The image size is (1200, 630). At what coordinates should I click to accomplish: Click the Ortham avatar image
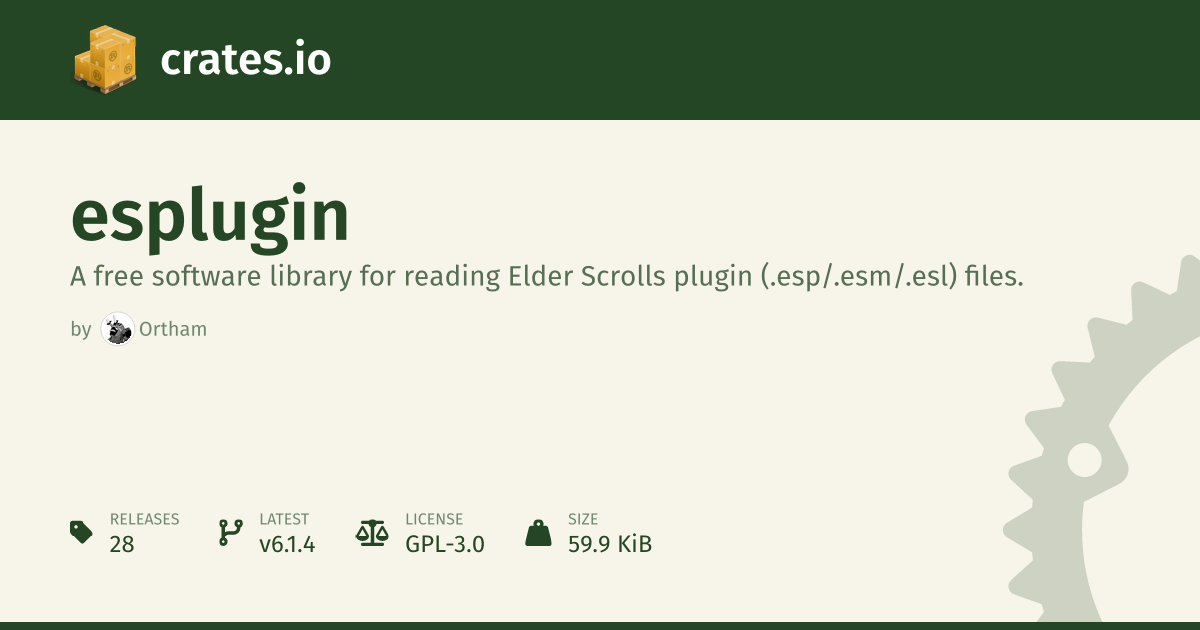pos(117,329)
